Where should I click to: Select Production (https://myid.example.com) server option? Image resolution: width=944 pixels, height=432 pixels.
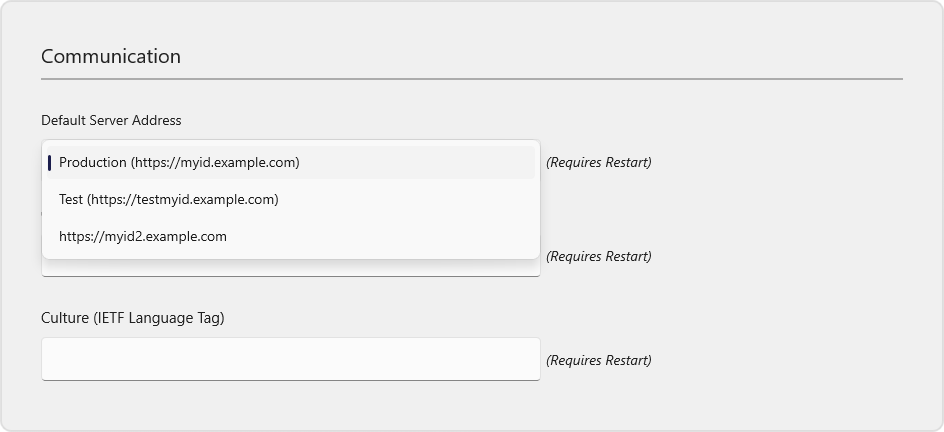(291, 162)
